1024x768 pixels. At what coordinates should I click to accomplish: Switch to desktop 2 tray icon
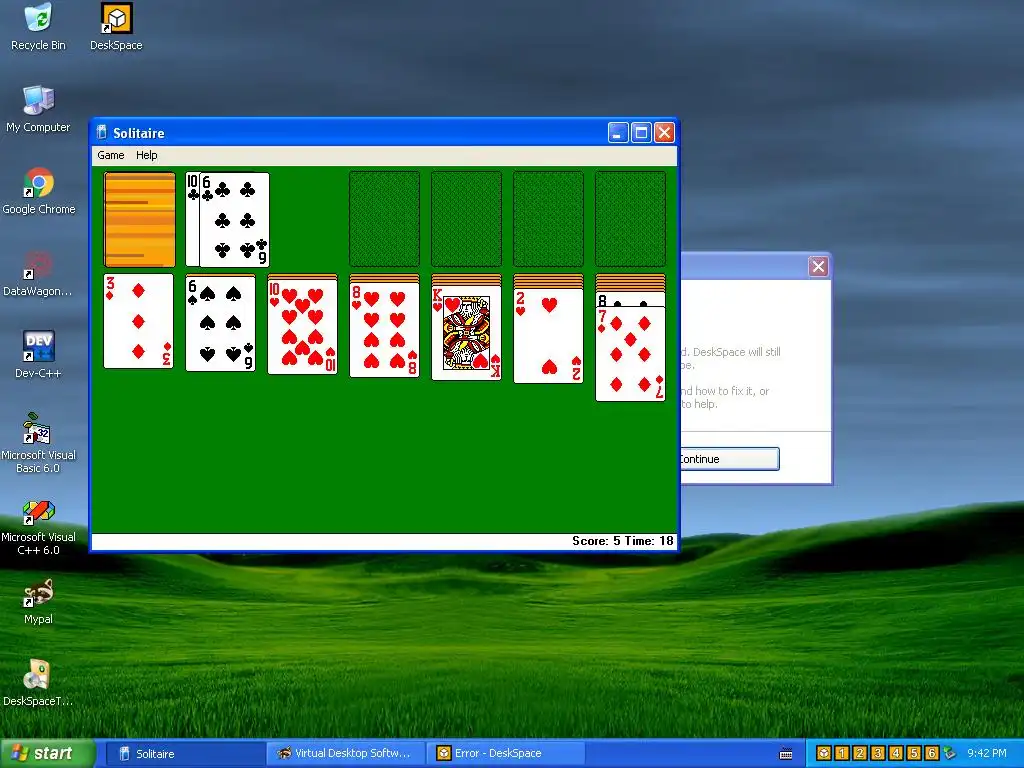click(x=859, y=753)
